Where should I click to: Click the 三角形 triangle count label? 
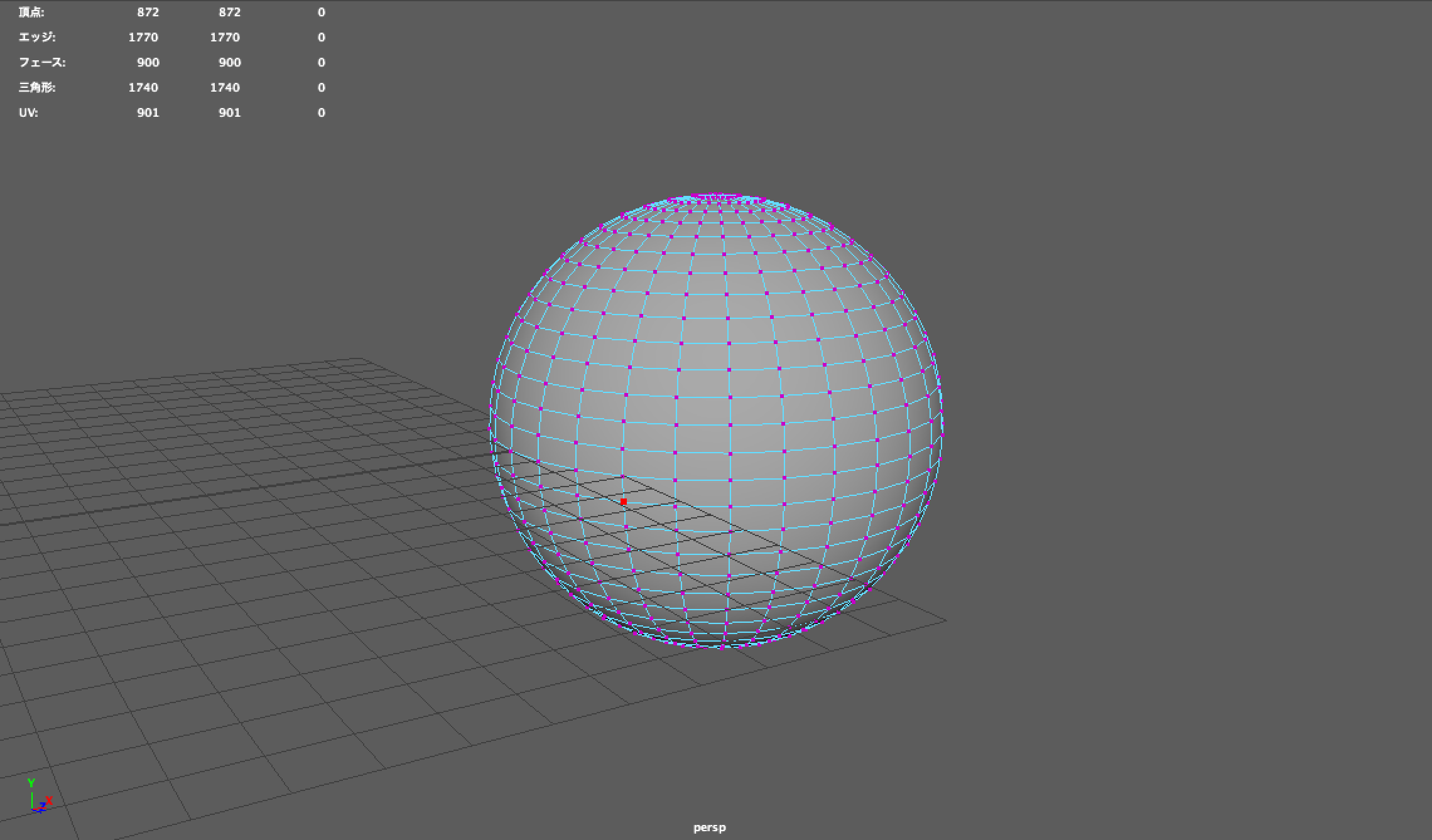(37, 88)
